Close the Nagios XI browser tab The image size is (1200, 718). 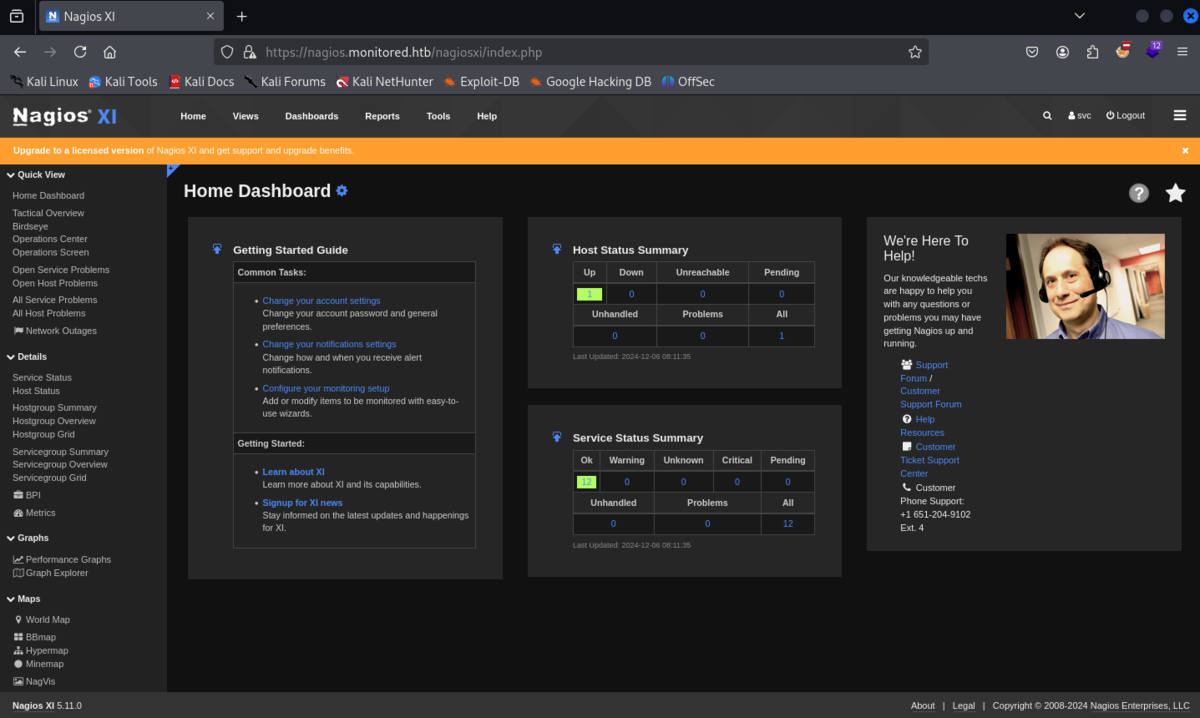pyautogui.click(x=210, y=16)
